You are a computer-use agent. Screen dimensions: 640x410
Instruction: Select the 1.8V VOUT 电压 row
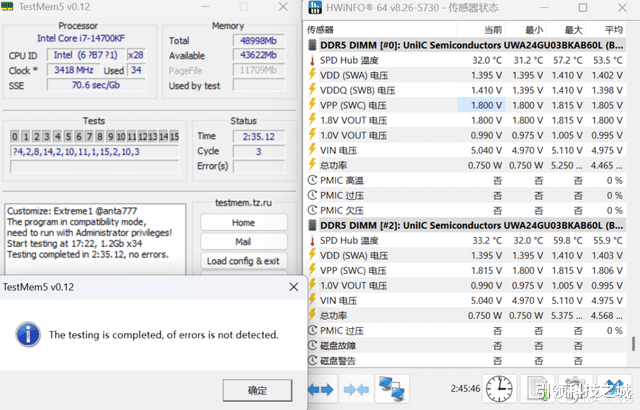click(466, 120)
